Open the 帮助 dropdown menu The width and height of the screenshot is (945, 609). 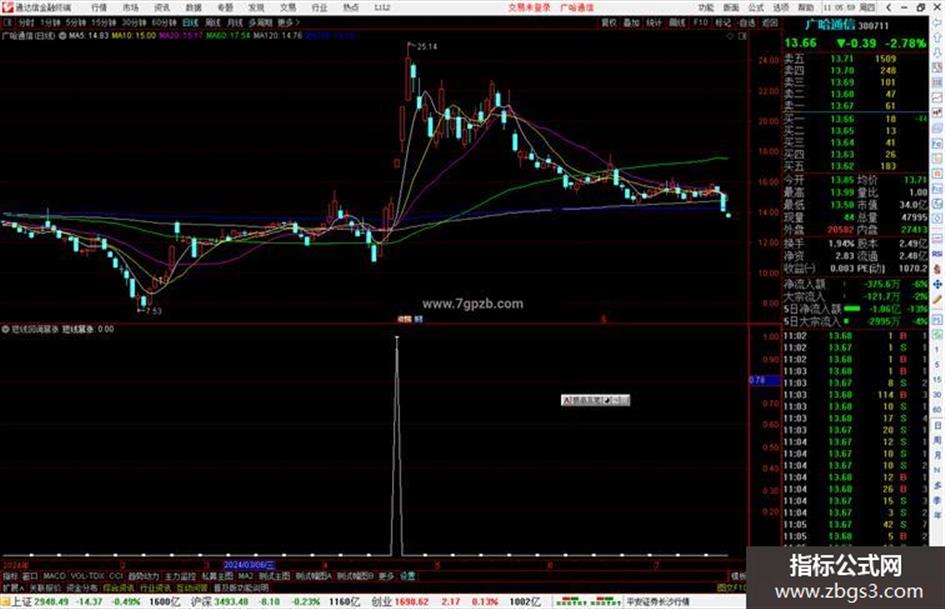tap(806, 7)
